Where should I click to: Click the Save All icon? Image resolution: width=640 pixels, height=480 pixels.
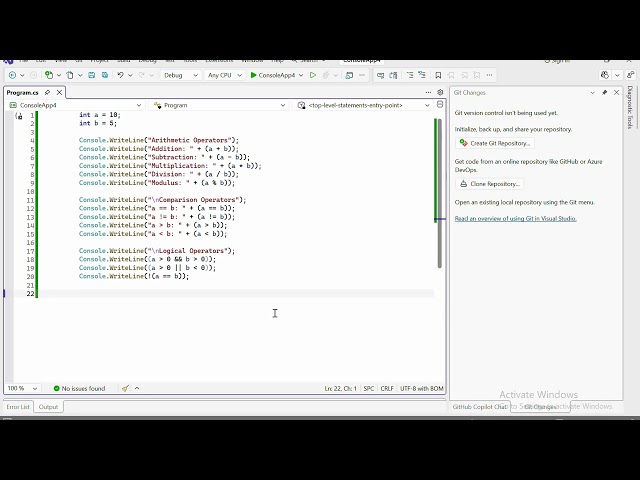(x=105, y=75)
